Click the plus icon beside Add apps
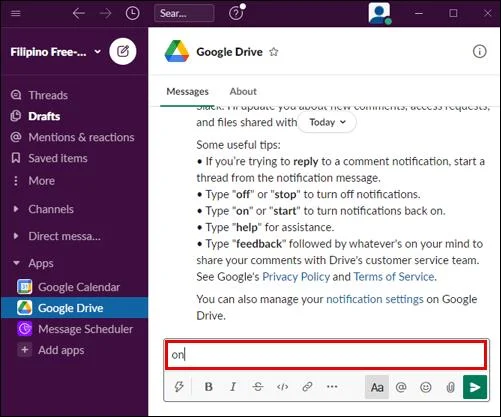501x417 pixels. (24, 350)
